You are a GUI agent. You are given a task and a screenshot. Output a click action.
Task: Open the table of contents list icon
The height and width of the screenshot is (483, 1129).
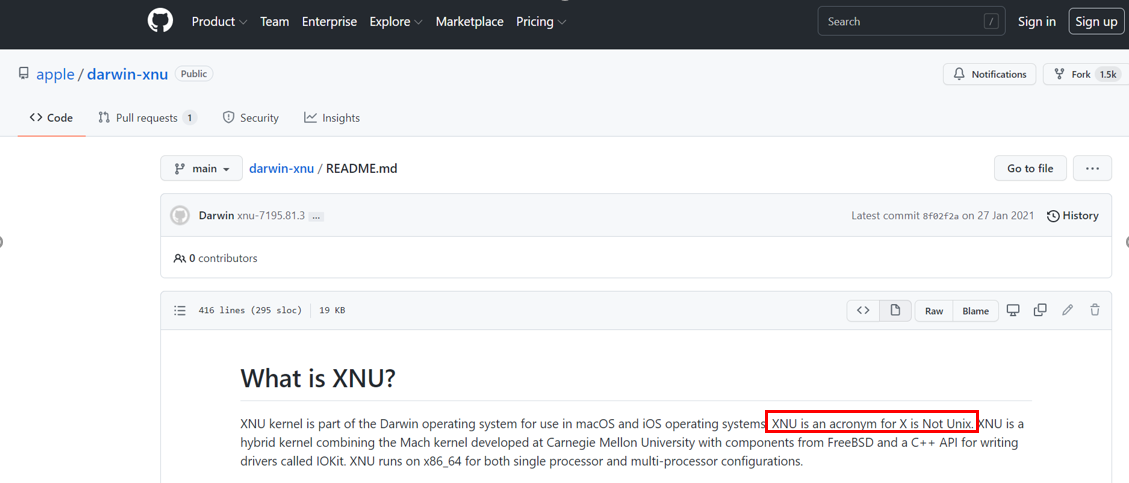(180, 310)
